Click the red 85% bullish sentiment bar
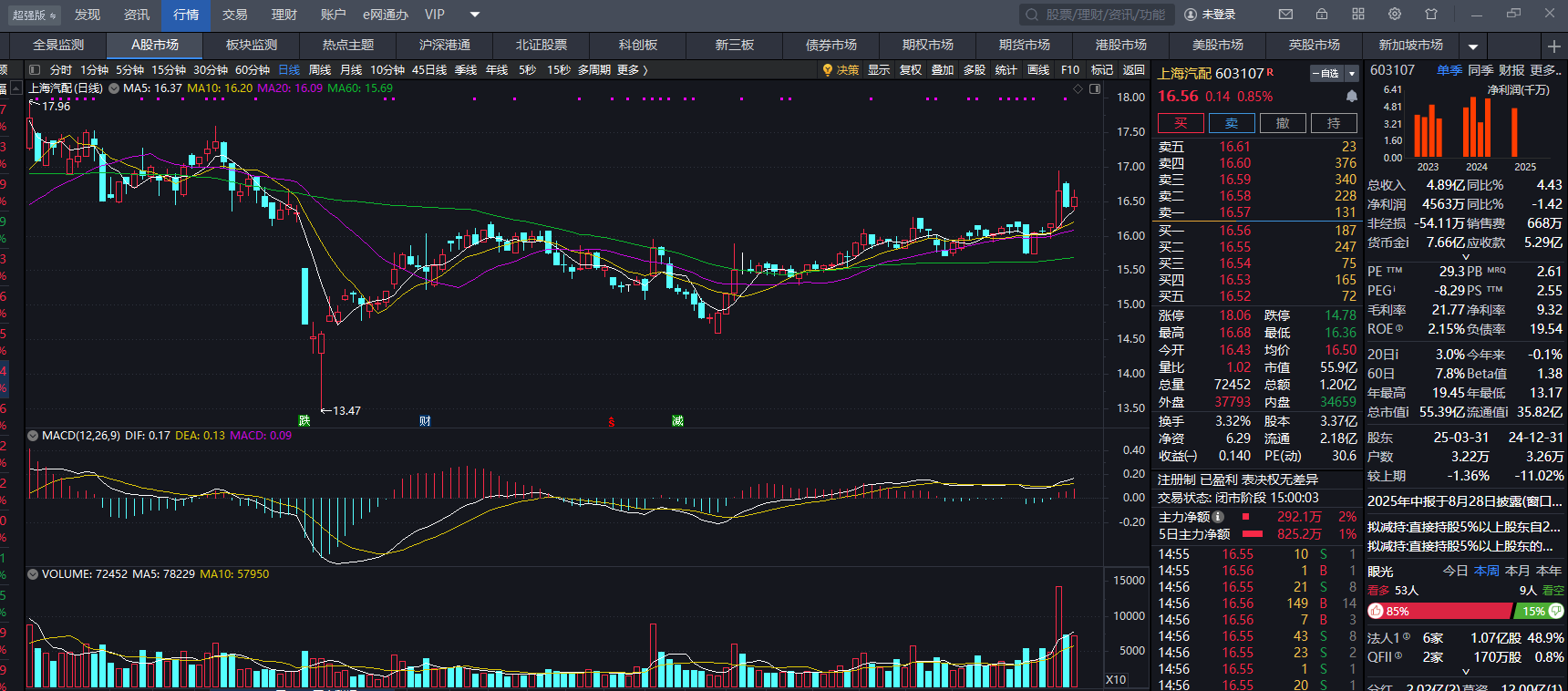This screenshot has height=691, width=1568. click(1439, 611)
